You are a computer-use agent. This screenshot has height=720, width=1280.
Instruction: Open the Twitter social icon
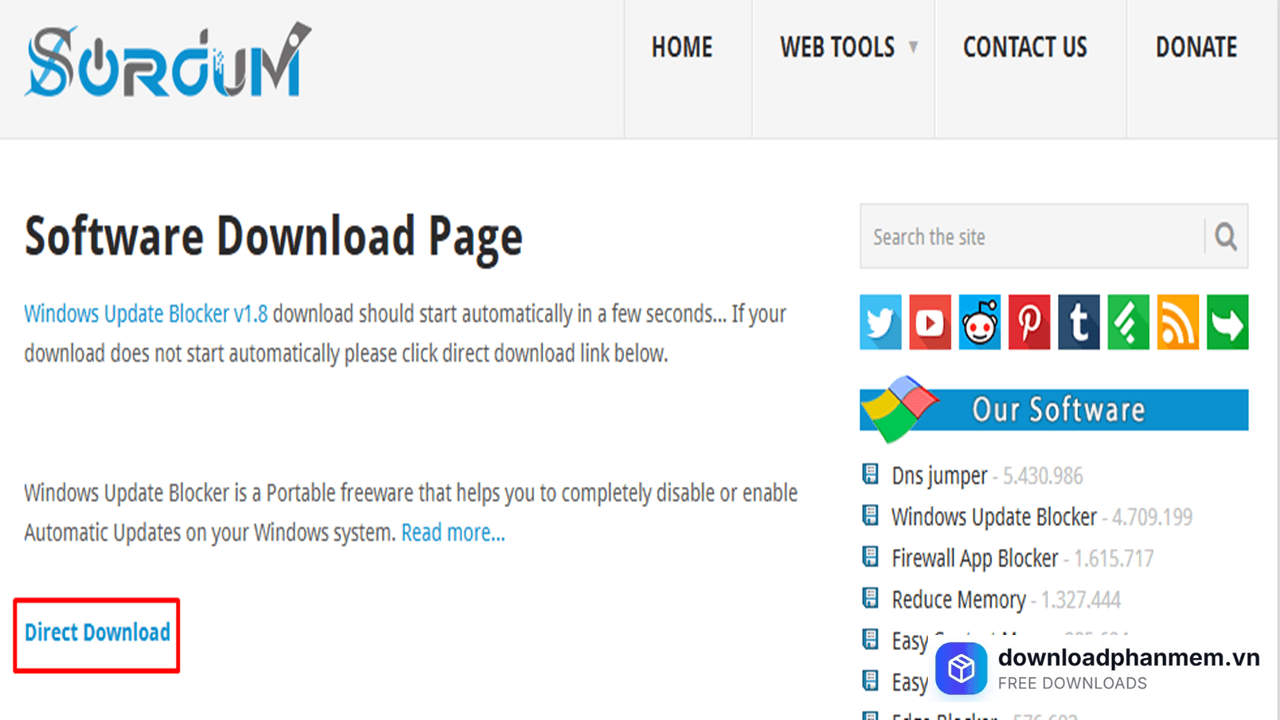(x=880, y=322)
